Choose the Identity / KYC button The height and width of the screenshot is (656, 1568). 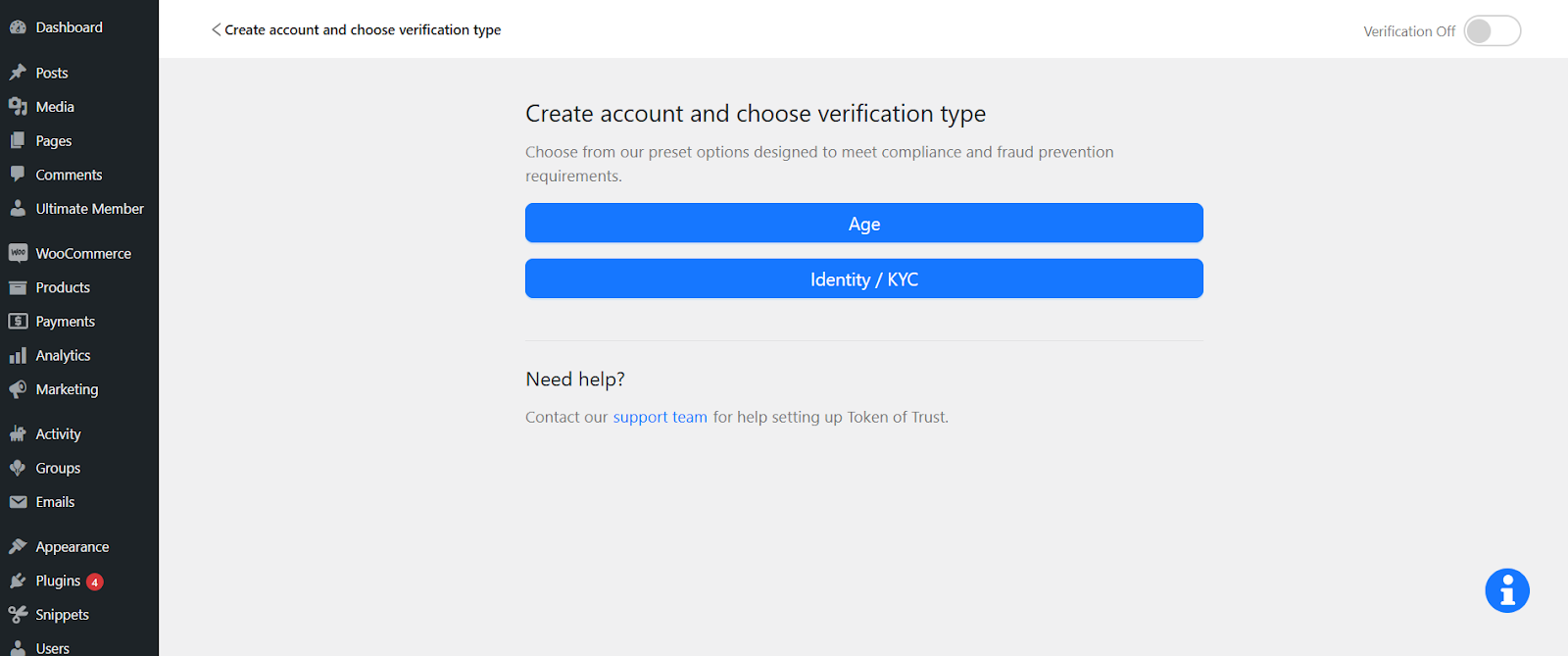pyautogui.click(x=863, y=279)
